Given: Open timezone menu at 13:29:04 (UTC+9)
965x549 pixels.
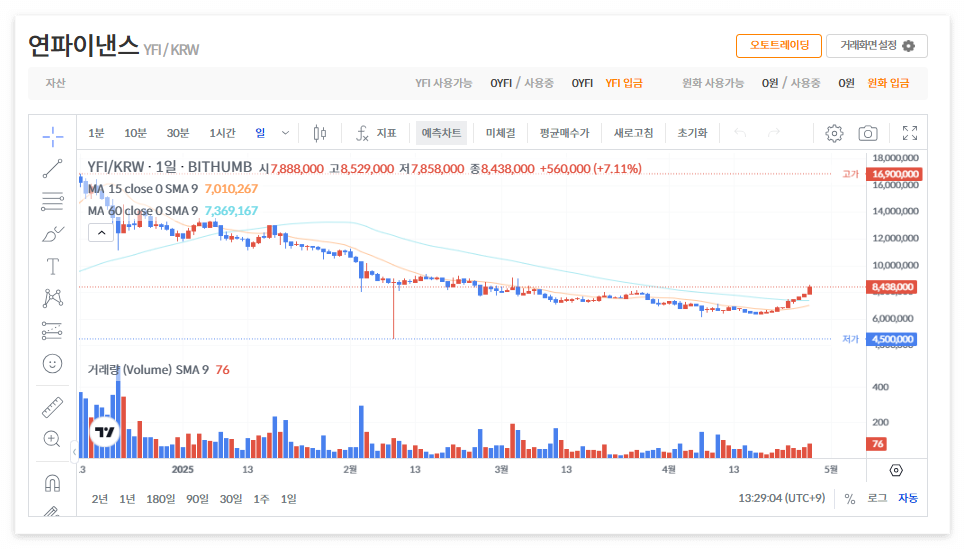Looking at the screenshot, I should pos(782,498).
